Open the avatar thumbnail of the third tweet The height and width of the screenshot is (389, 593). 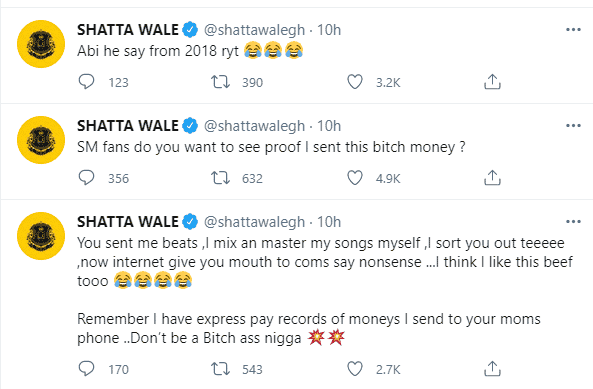tap(41, 236)
